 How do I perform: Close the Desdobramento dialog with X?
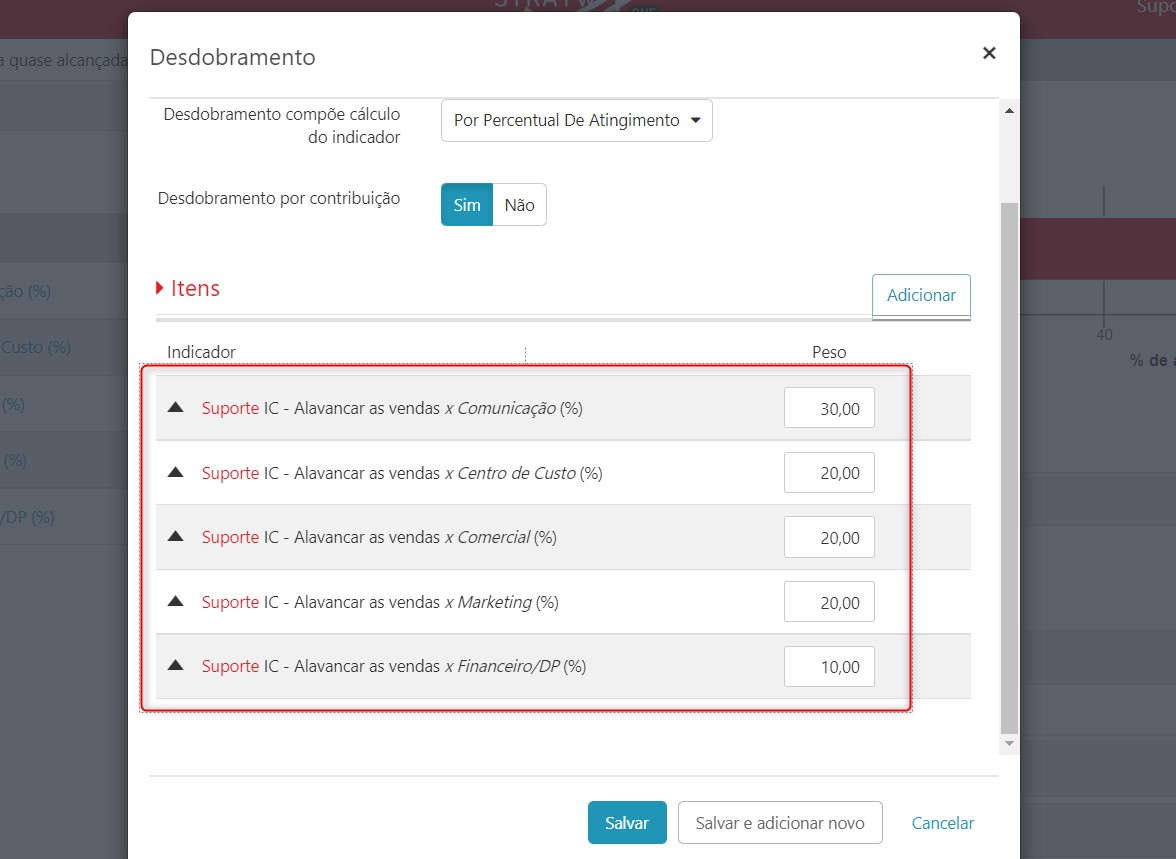pos(989,53)
